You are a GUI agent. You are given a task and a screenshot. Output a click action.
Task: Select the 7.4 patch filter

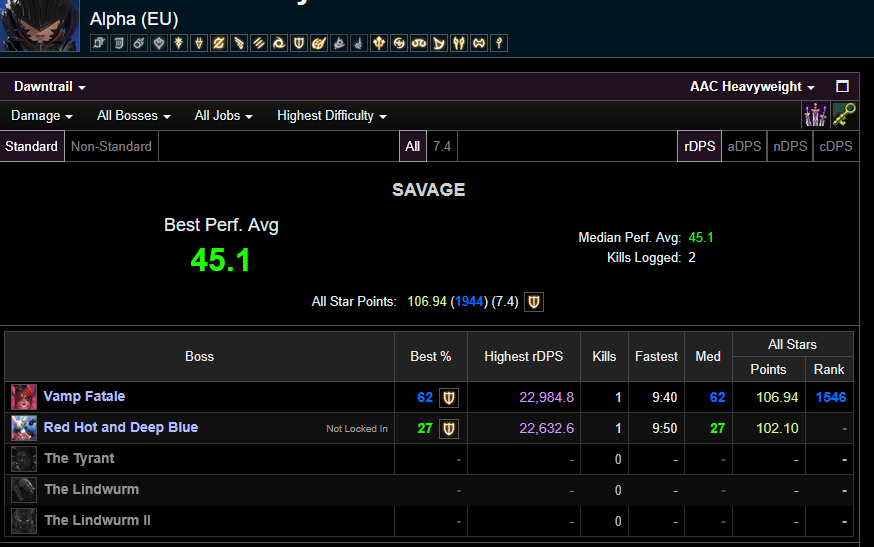pyautogui.click(x=442, y=146)
